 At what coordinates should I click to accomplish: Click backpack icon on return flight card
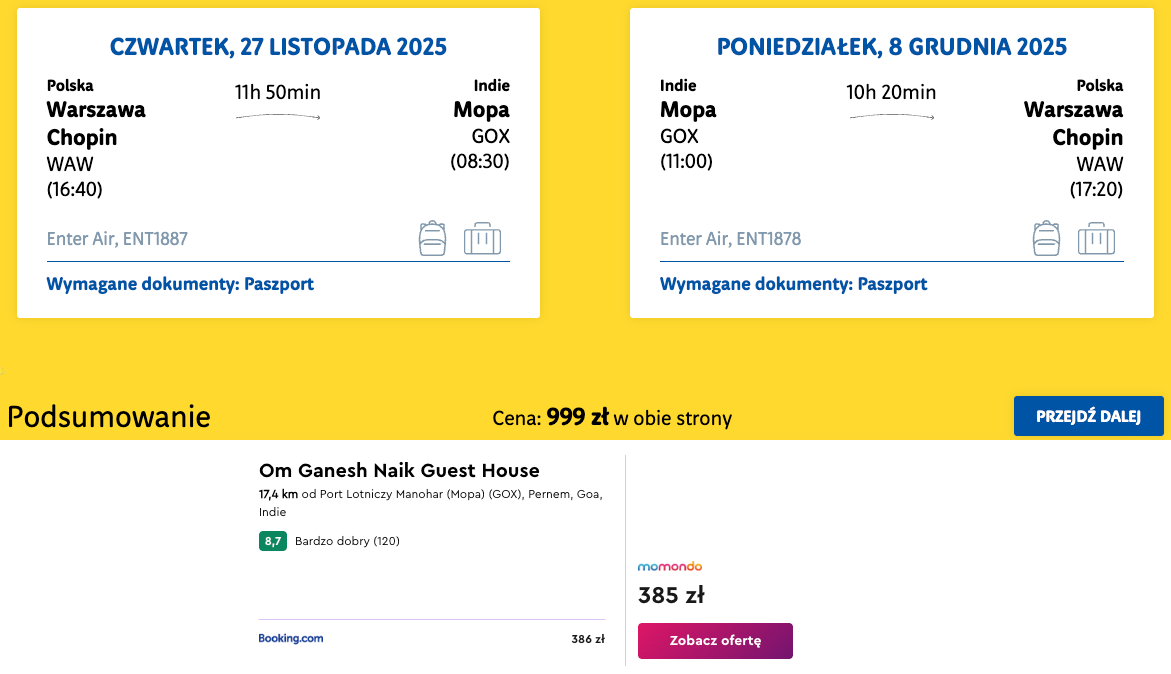pos(1046,239)
